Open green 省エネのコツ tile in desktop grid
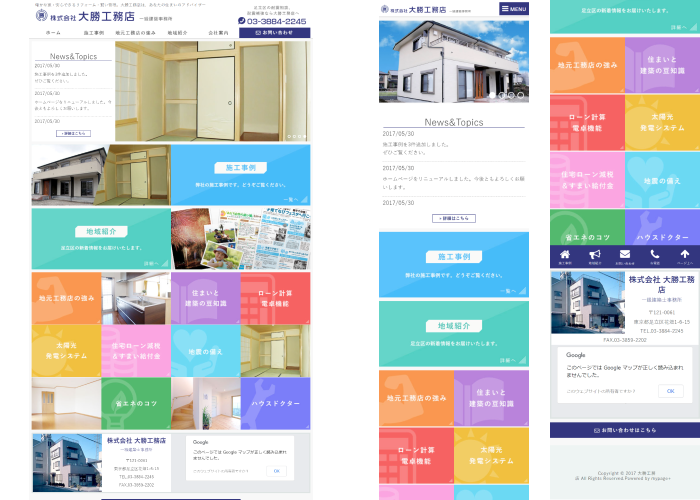Screen dimensions: 700x500 (136, 404)
